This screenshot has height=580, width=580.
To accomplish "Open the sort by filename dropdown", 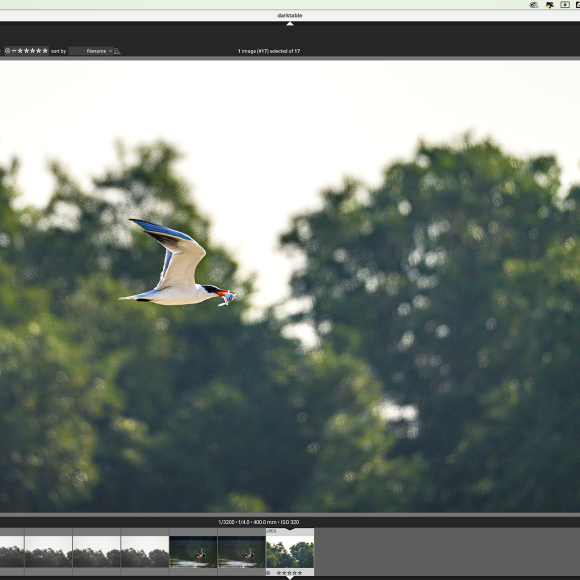I will click(91, 51).
